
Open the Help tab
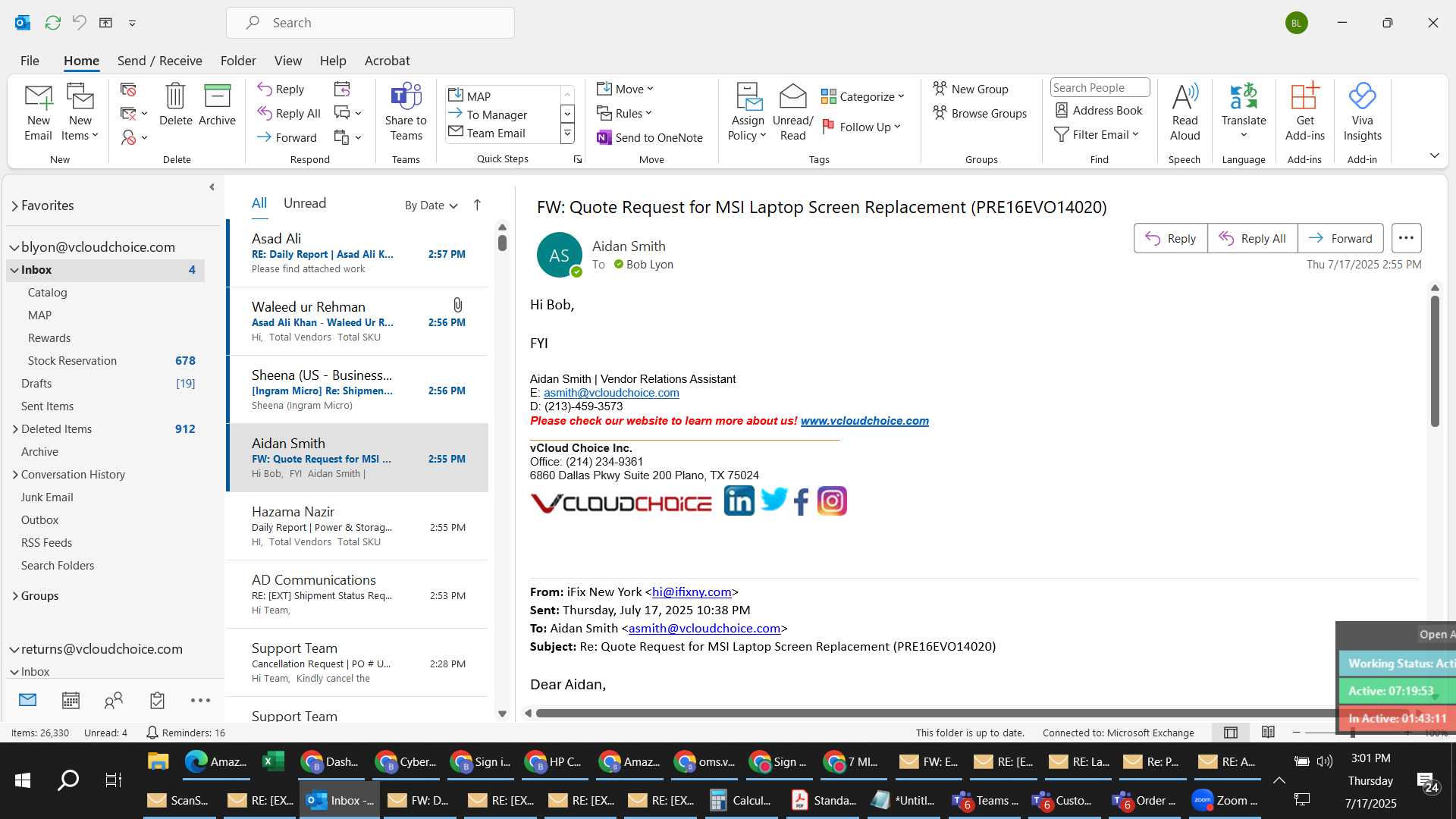point(332,61)
